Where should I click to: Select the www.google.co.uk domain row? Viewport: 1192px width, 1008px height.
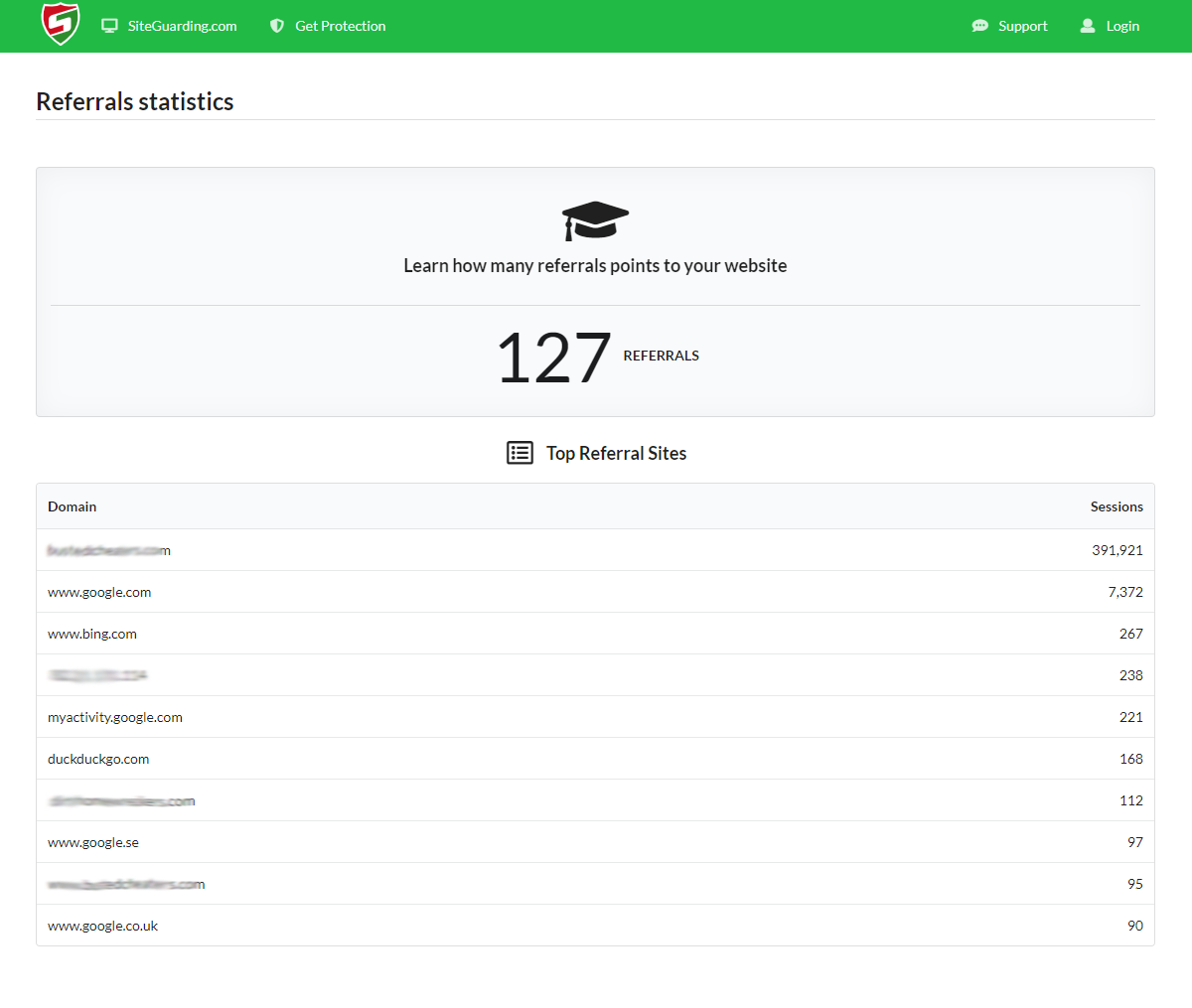[595, 926]
